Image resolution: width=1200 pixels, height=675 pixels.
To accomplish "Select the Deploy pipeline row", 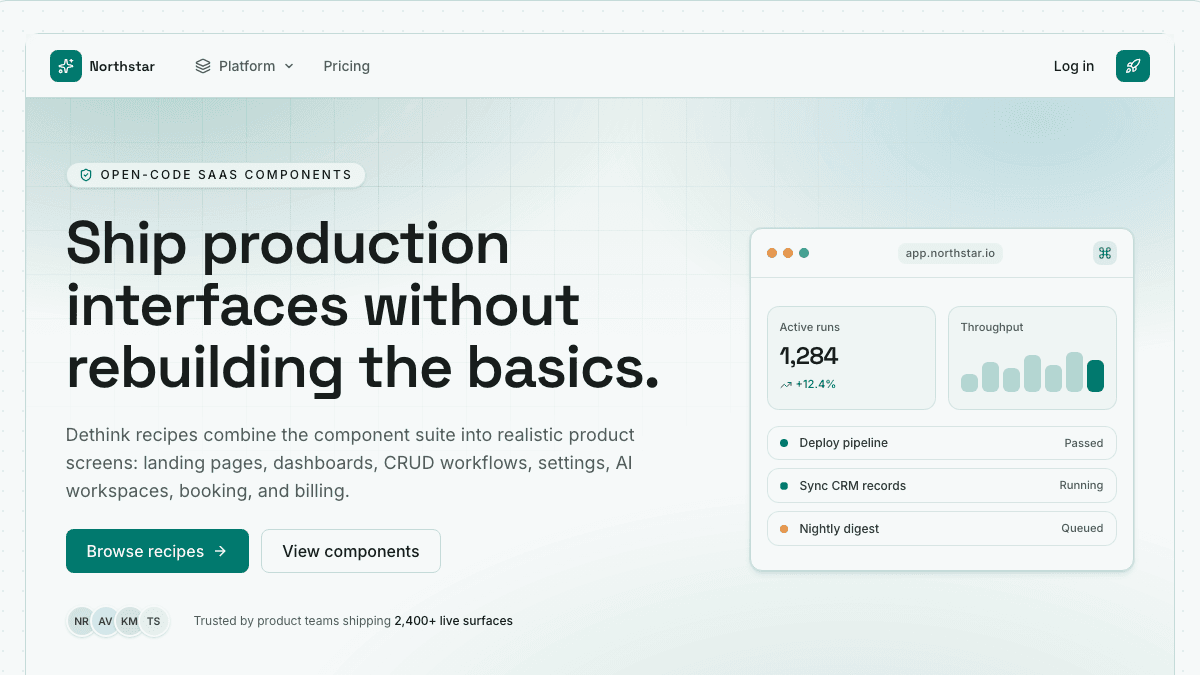I will (x=942, y=443).
